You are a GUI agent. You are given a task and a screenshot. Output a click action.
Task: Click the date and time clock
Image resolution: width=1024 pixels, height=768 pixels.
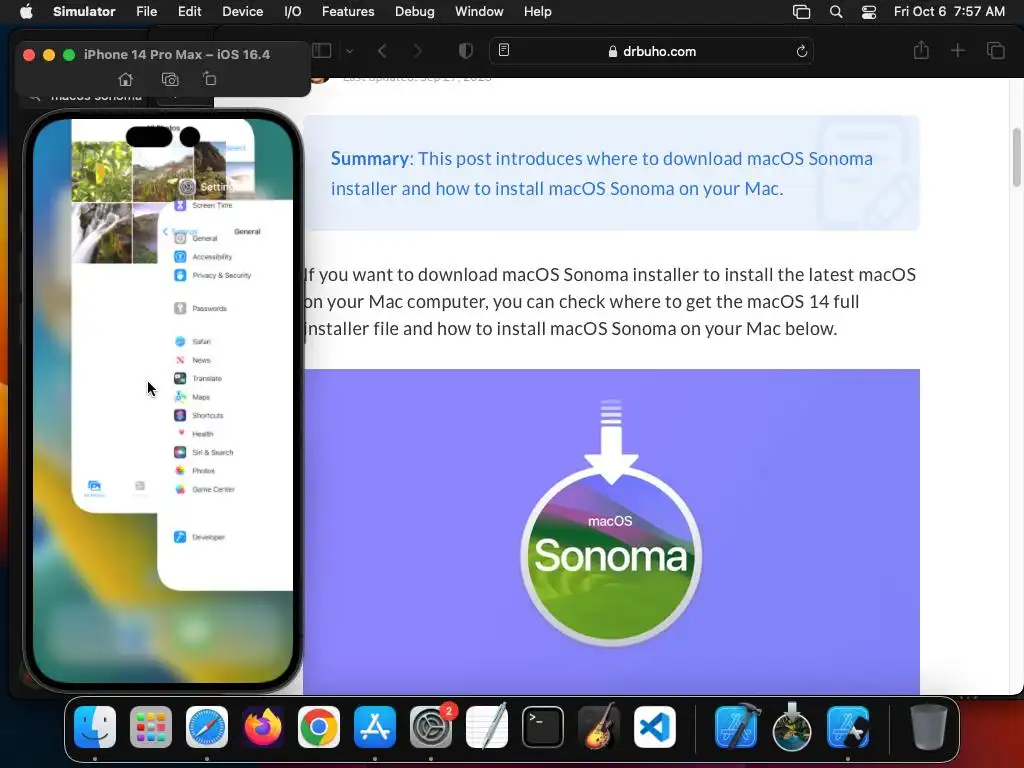[x=949, y=11]
